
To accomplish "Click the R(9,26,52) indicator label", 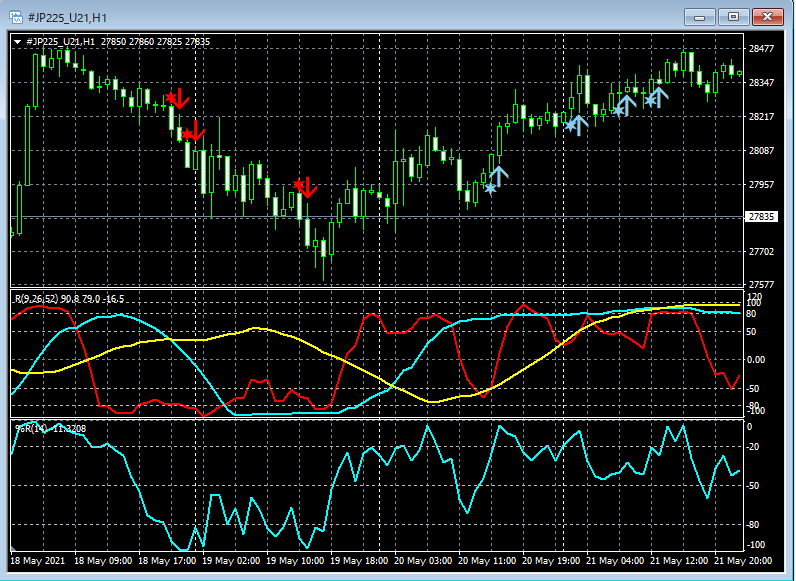I will pyautogui.click(x=37, y=299).
